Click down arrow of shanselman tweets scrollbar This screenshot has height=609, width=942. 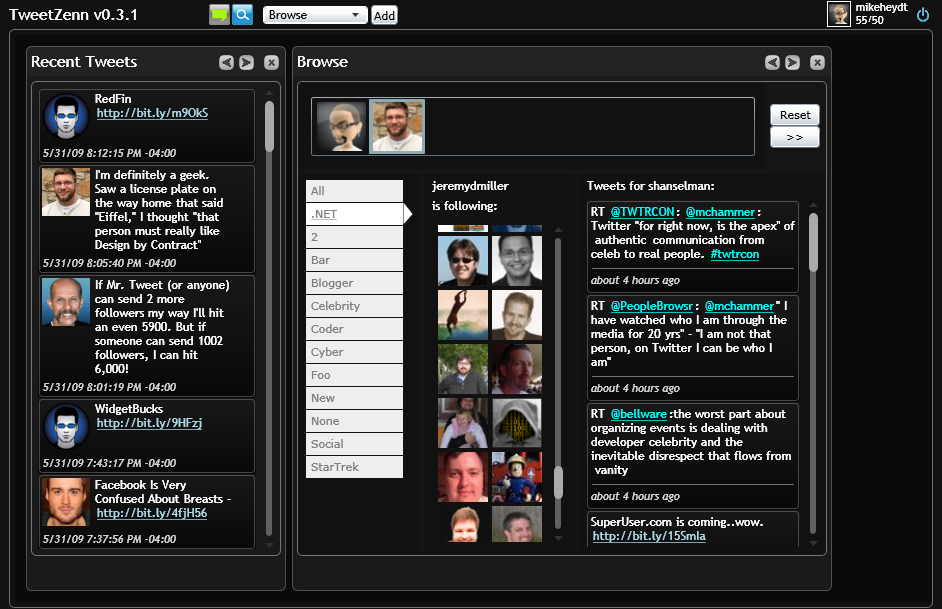point(813,543)
